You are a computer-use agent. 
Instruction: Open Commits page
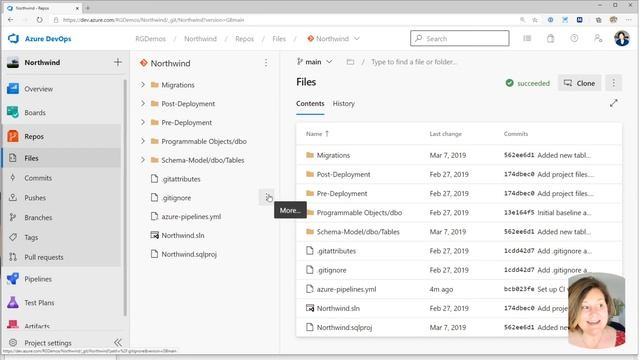click(x=38, y=178)
